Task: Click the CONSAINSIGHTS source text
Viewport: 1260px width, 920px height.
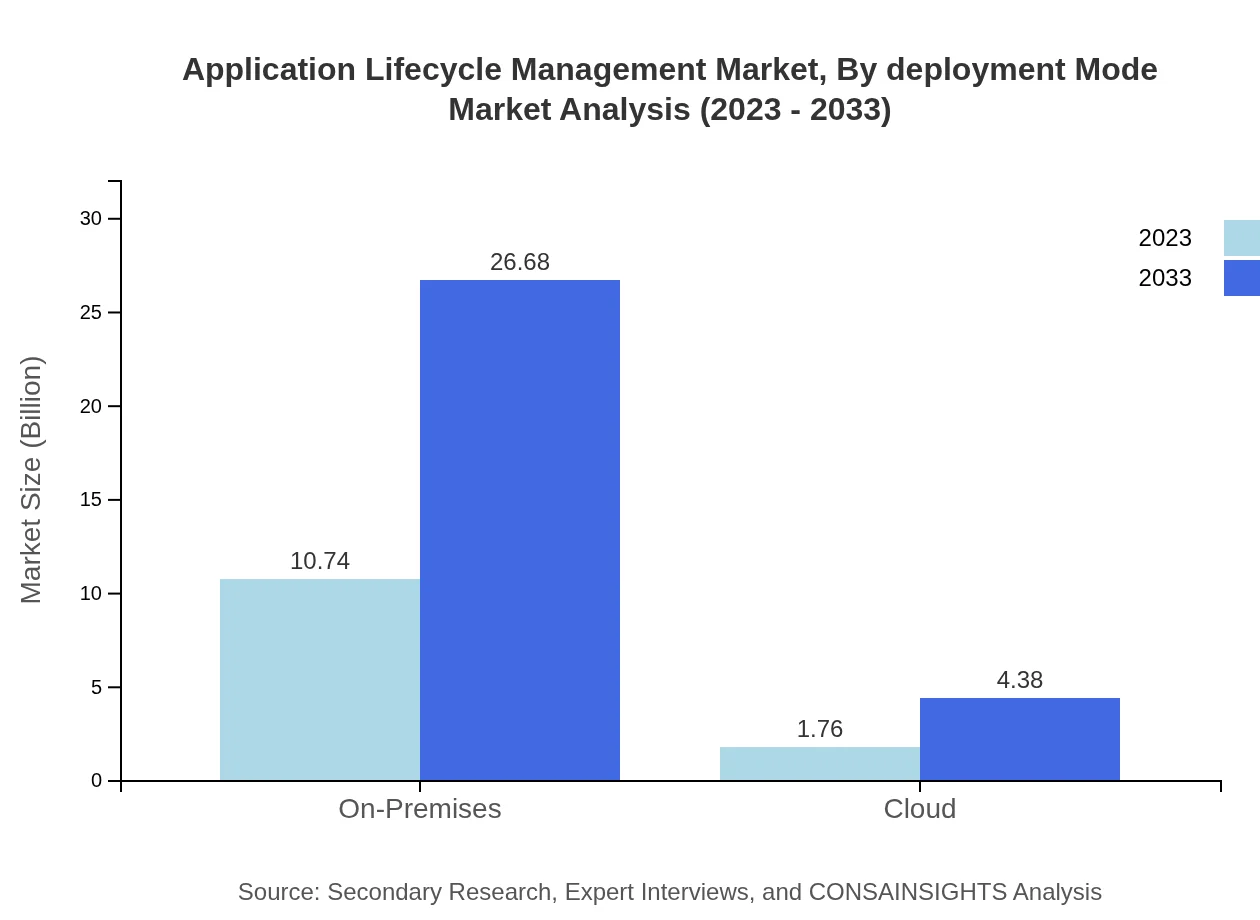Action: (669, 892)
